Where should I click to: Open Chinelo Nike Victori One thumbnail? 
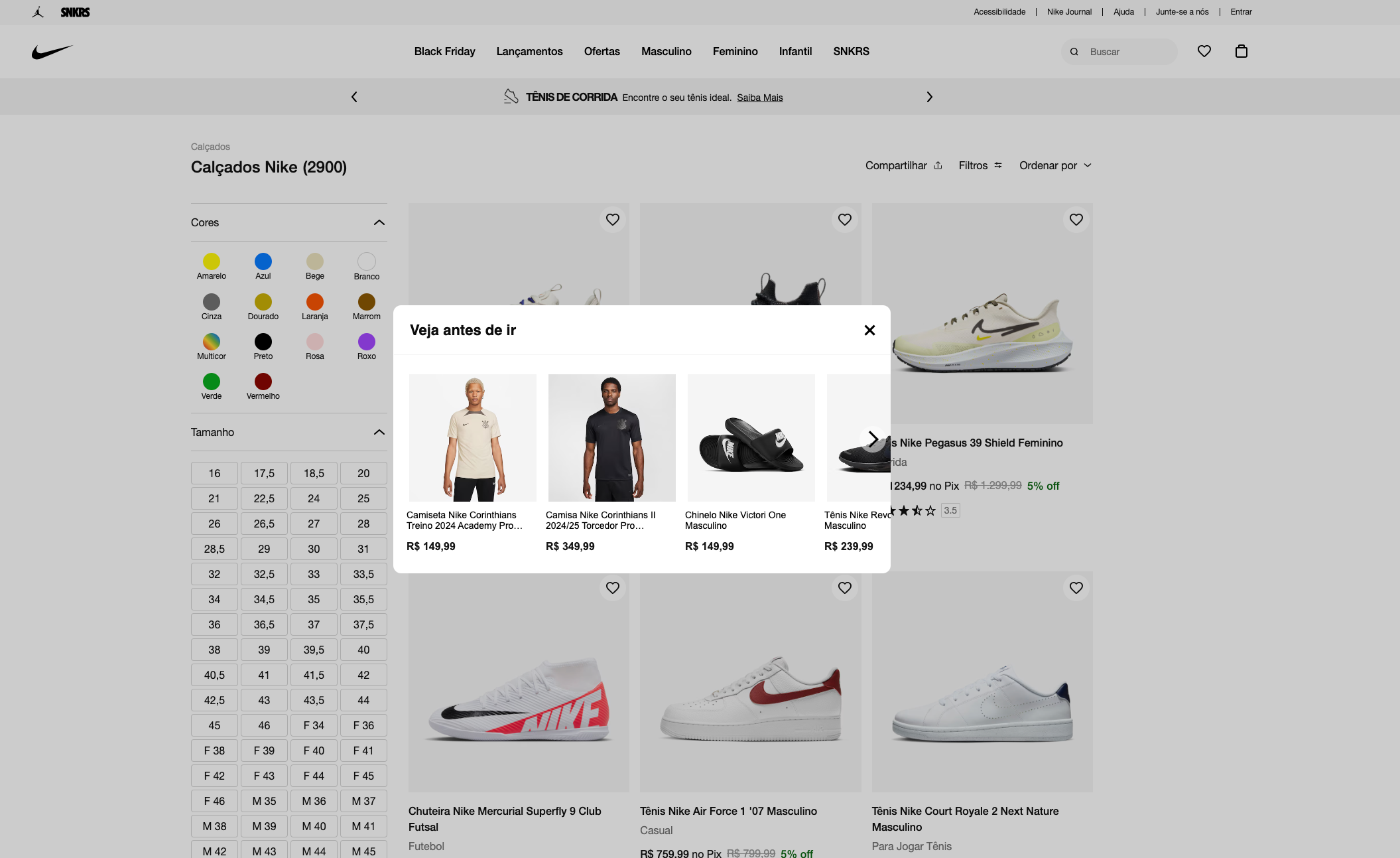click(751, 438)
